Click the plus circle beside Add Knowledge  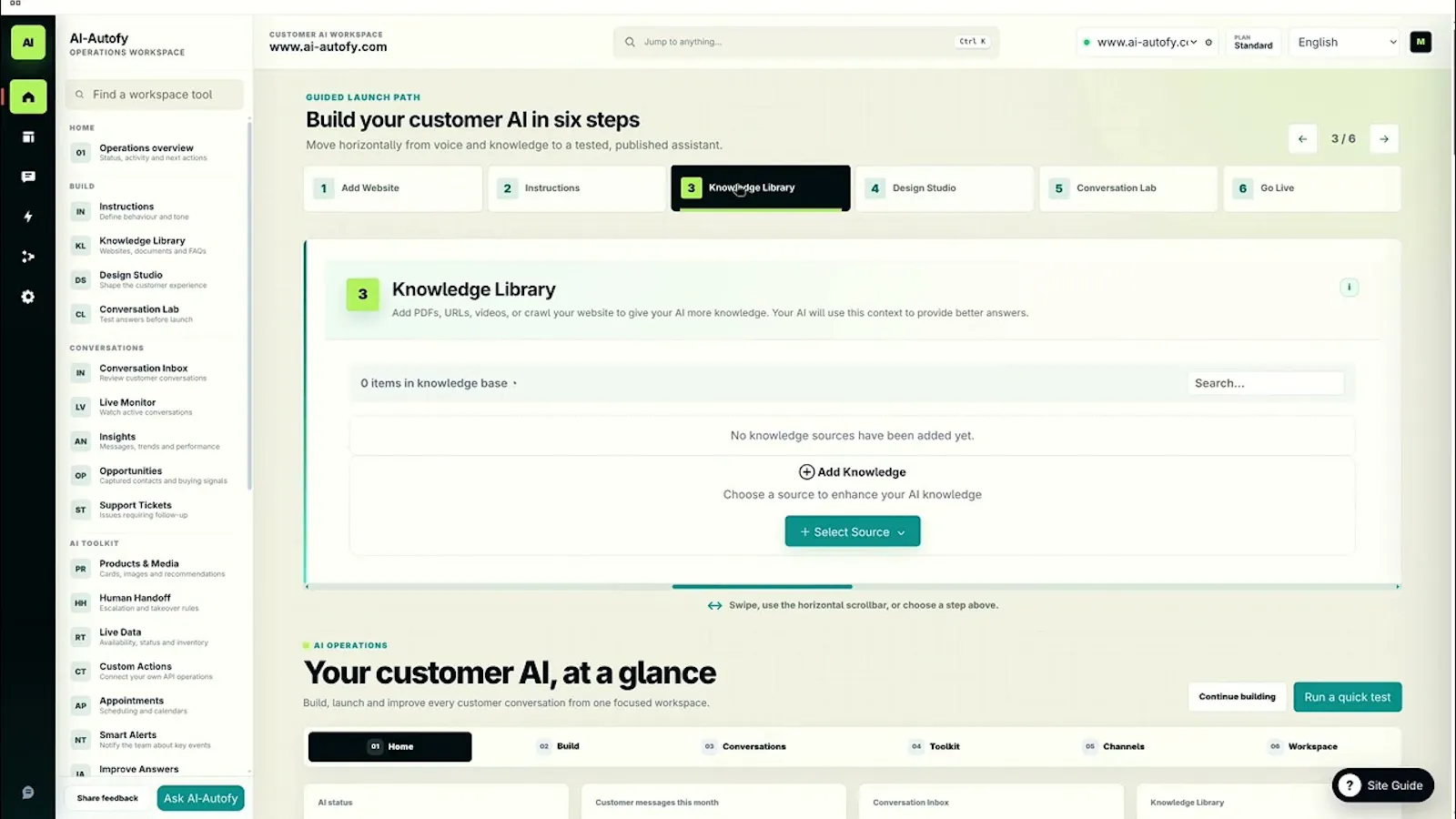click(x=806, y=472)
